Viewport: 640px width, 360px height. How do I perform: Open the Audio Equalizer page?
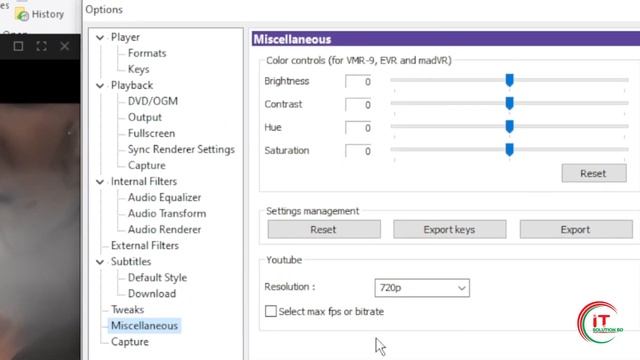164,198
